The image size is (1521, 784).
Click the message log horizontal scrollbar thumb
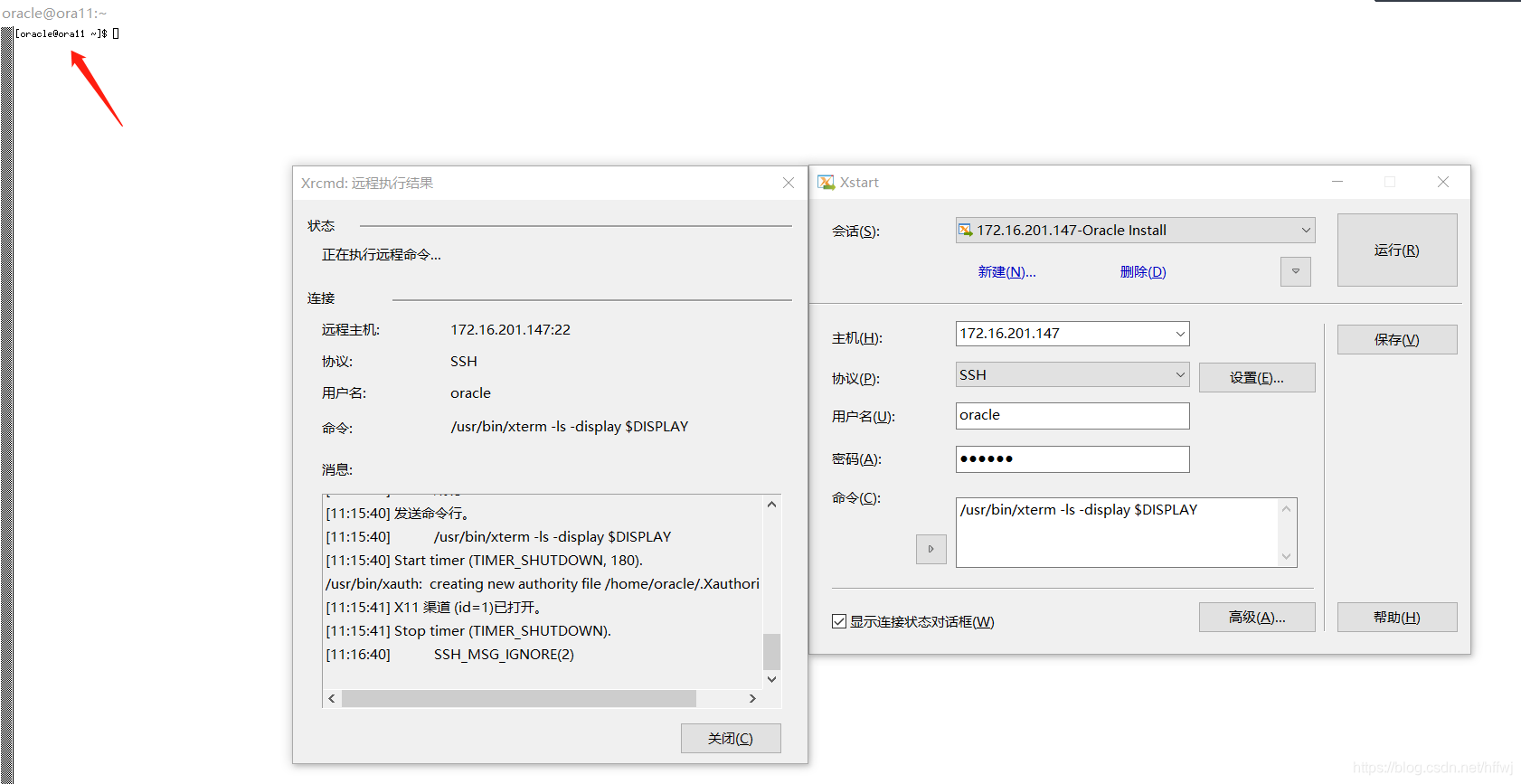pyautogui.click(x=519, y=698)
